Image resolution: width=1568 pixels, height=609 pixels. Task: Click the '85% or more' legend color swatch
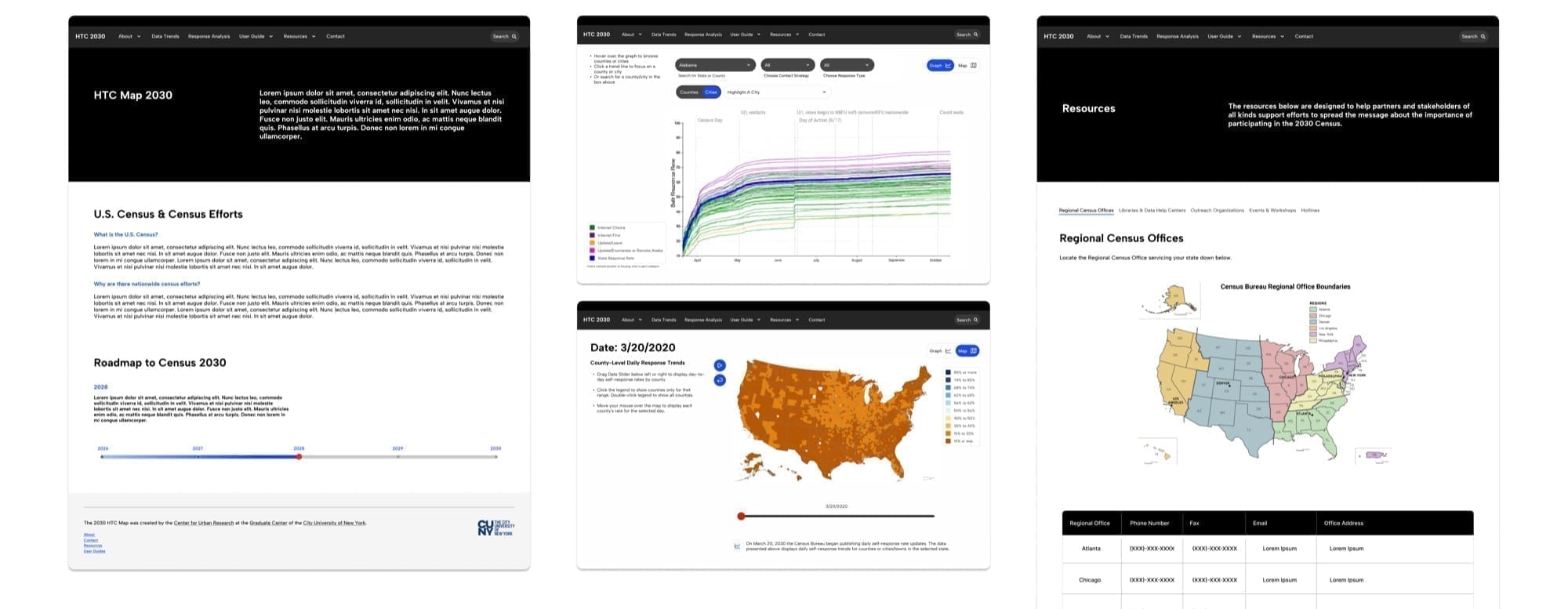point(948,372)
